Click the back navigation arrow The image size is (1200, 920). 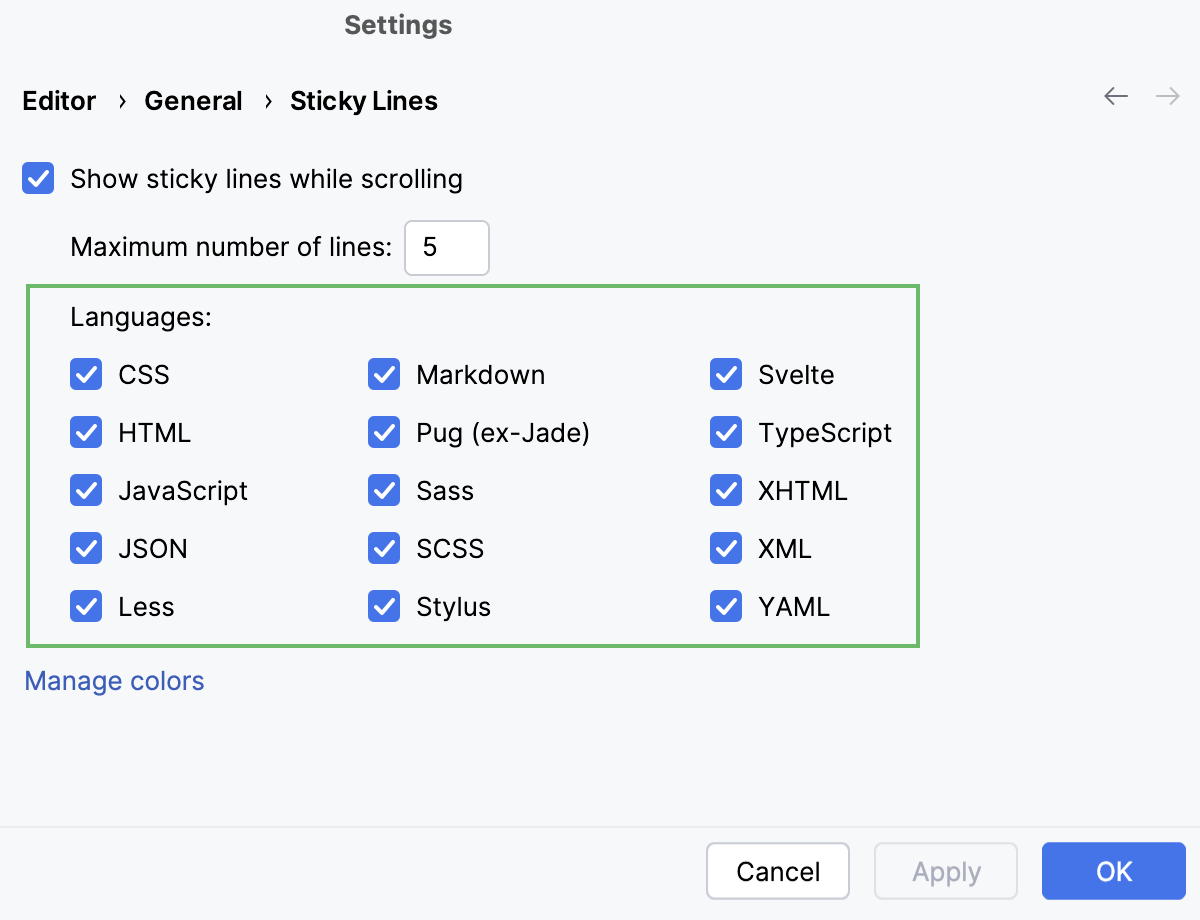[1115, 95]
